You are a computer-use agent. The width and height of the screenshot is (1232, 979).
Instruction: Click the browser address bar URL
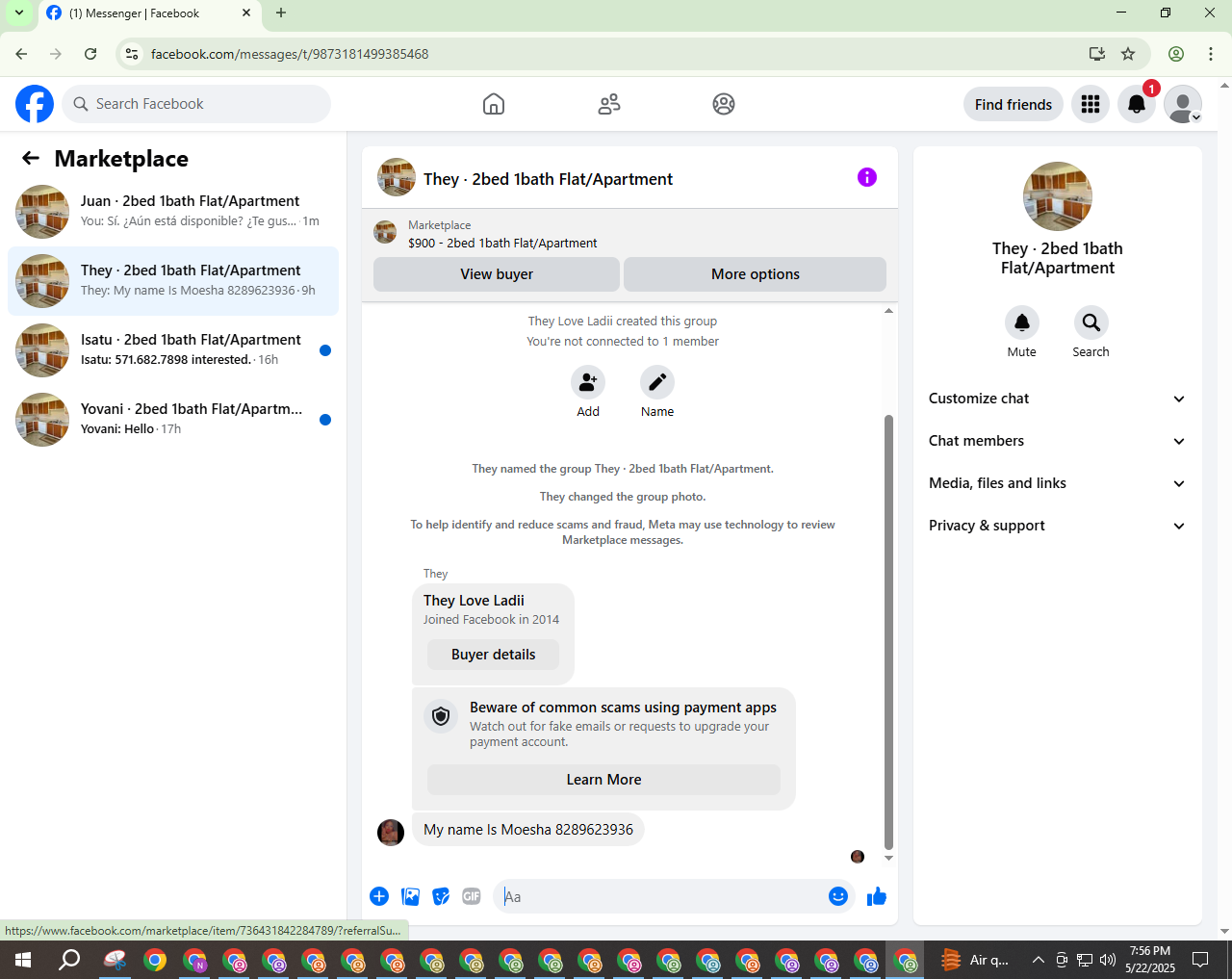[290, 54]
